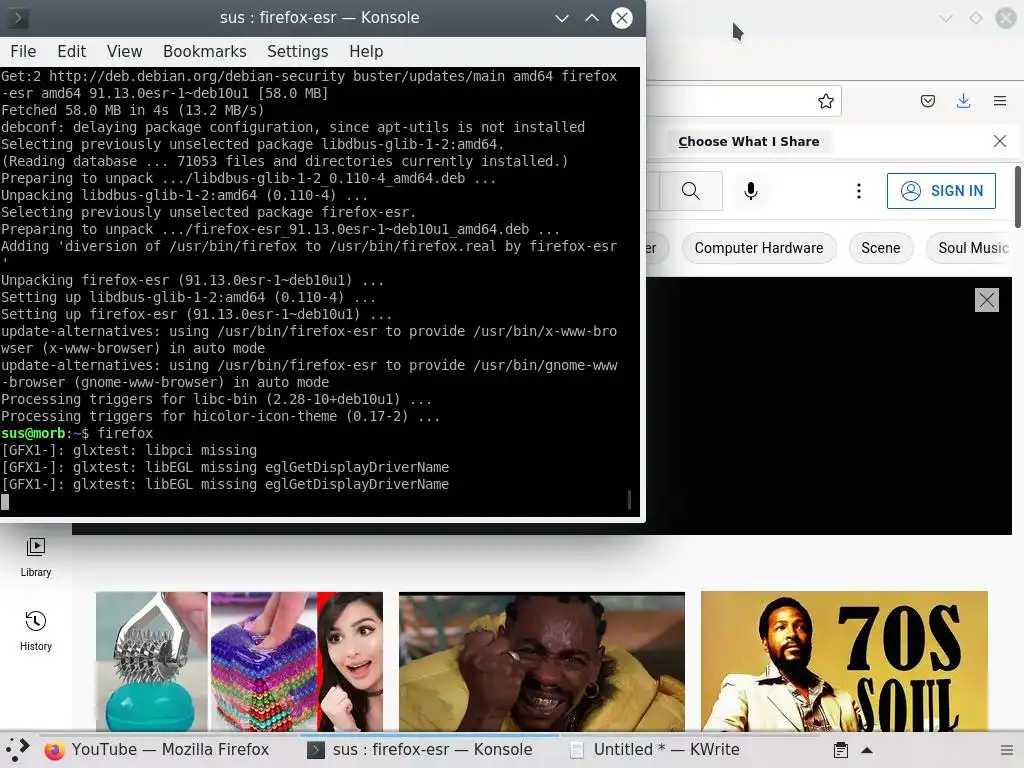Start voice search with microphone icon
The height and width of the screenshot is (768, 1024).
coord(750,191)
